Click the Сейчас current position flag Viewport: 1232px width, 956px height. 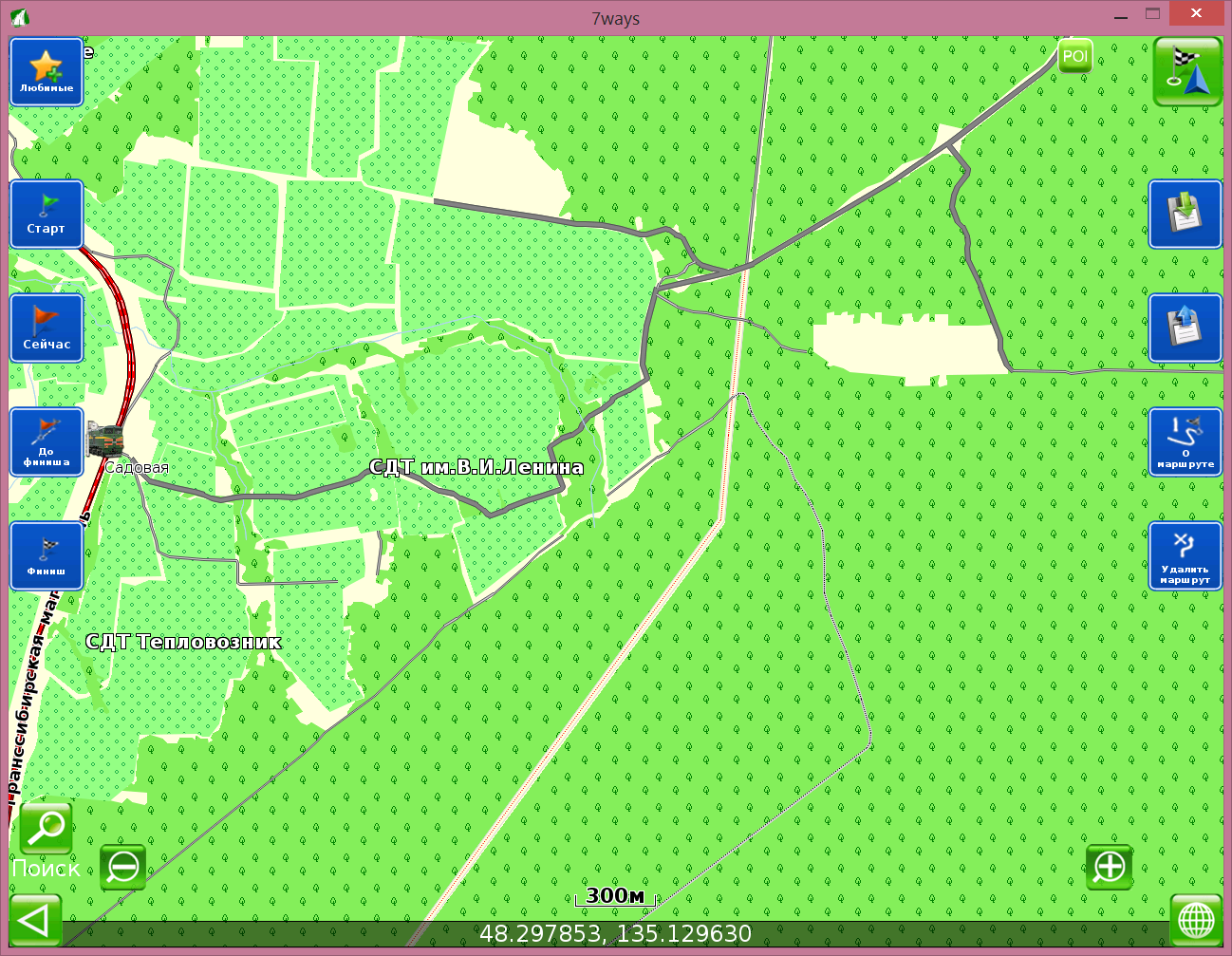point(47,328)
